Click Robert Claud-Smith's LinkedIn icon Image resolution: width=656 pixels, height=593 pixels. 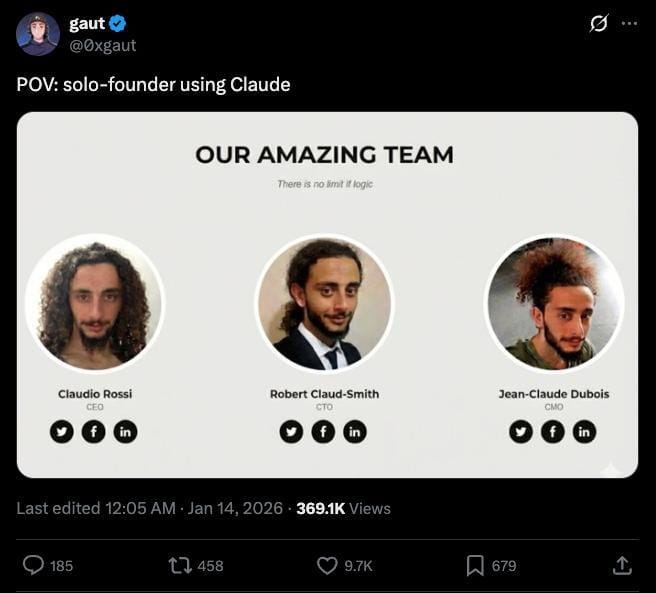click(355, 431)
